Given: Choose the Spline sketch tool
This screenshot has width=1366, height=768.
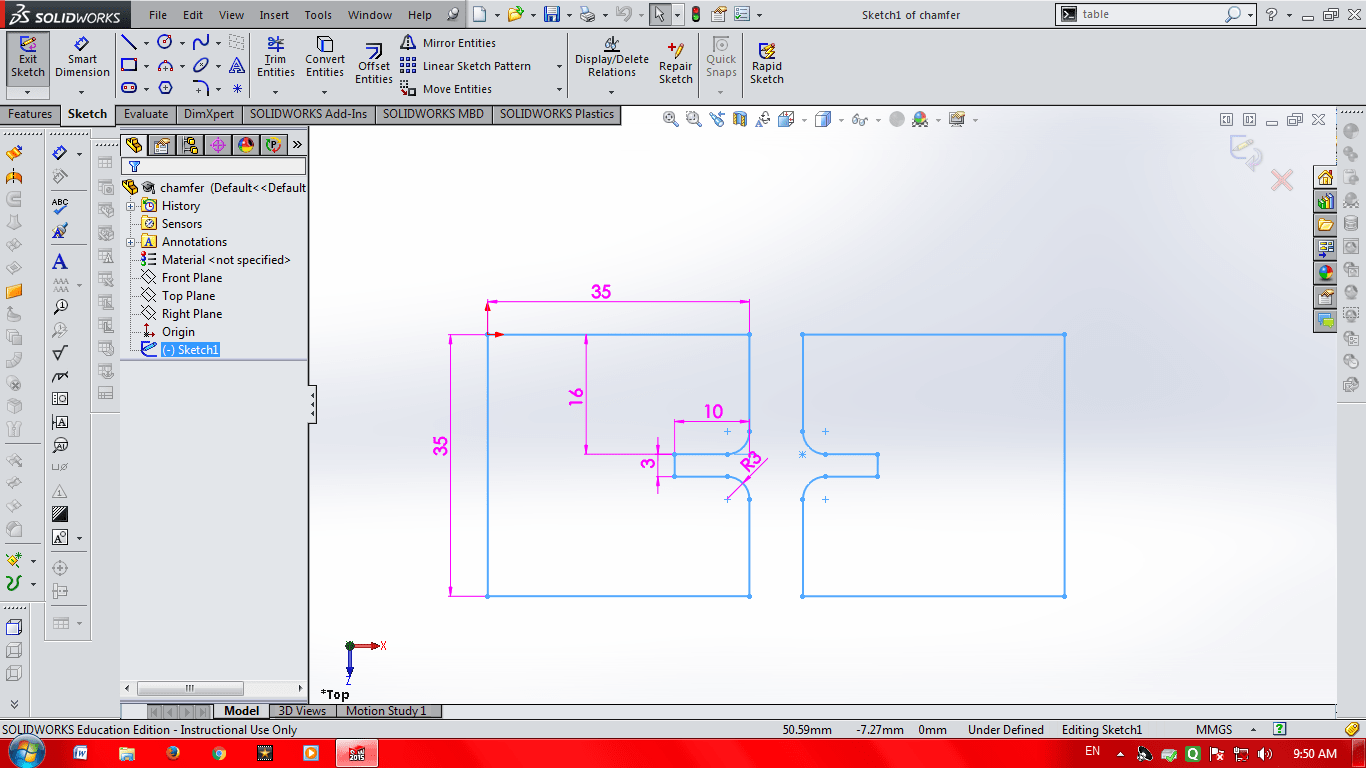Looking at the screenshot, I should (201, 42).
